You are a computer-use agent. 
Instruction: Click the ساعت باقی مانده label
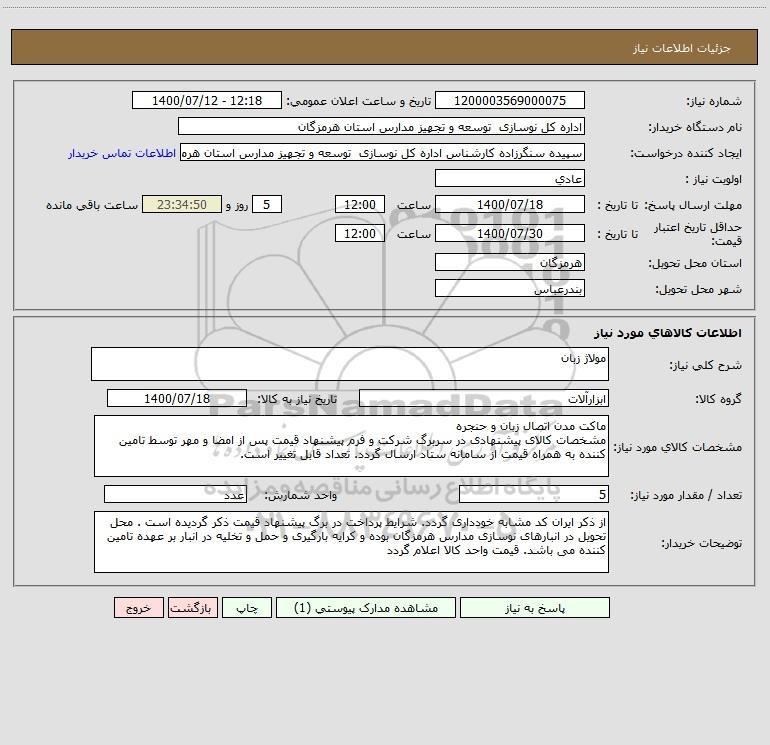(x=92, y=205)
